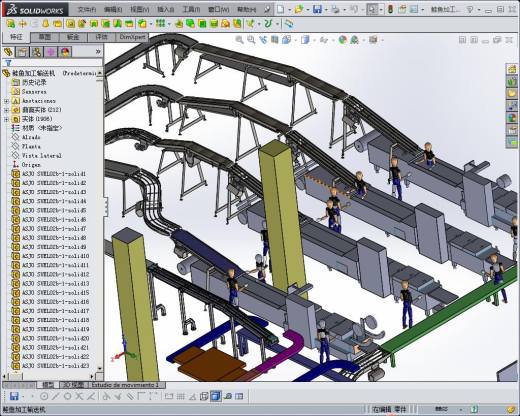Click the line sketch icon in bottom toolbar
Viewport: 520px width, 416px height.
tap(56, 396)
